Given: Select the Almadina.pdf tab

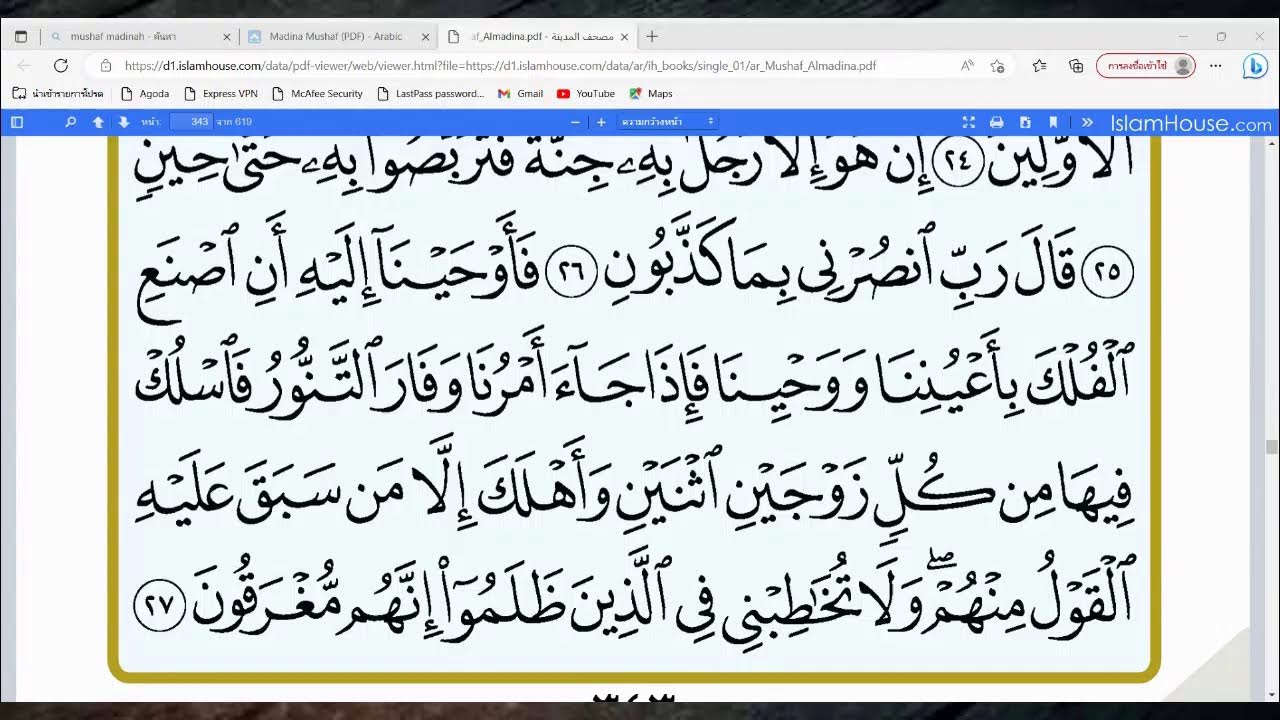Looking at the screenshot, I should 537,36.
